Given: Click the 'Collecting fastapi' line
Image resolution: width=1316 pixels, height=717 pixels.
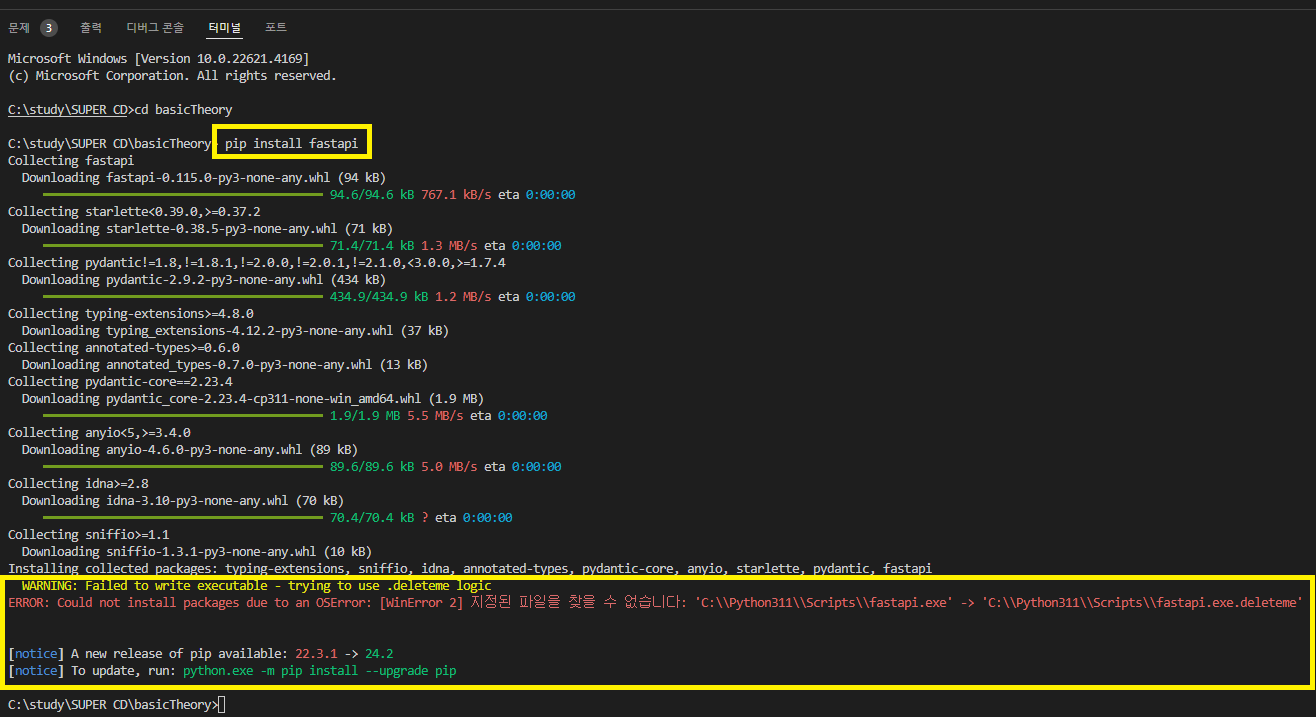Looking at the screenshot, I should pyautogui.click(x=71, y=160).
